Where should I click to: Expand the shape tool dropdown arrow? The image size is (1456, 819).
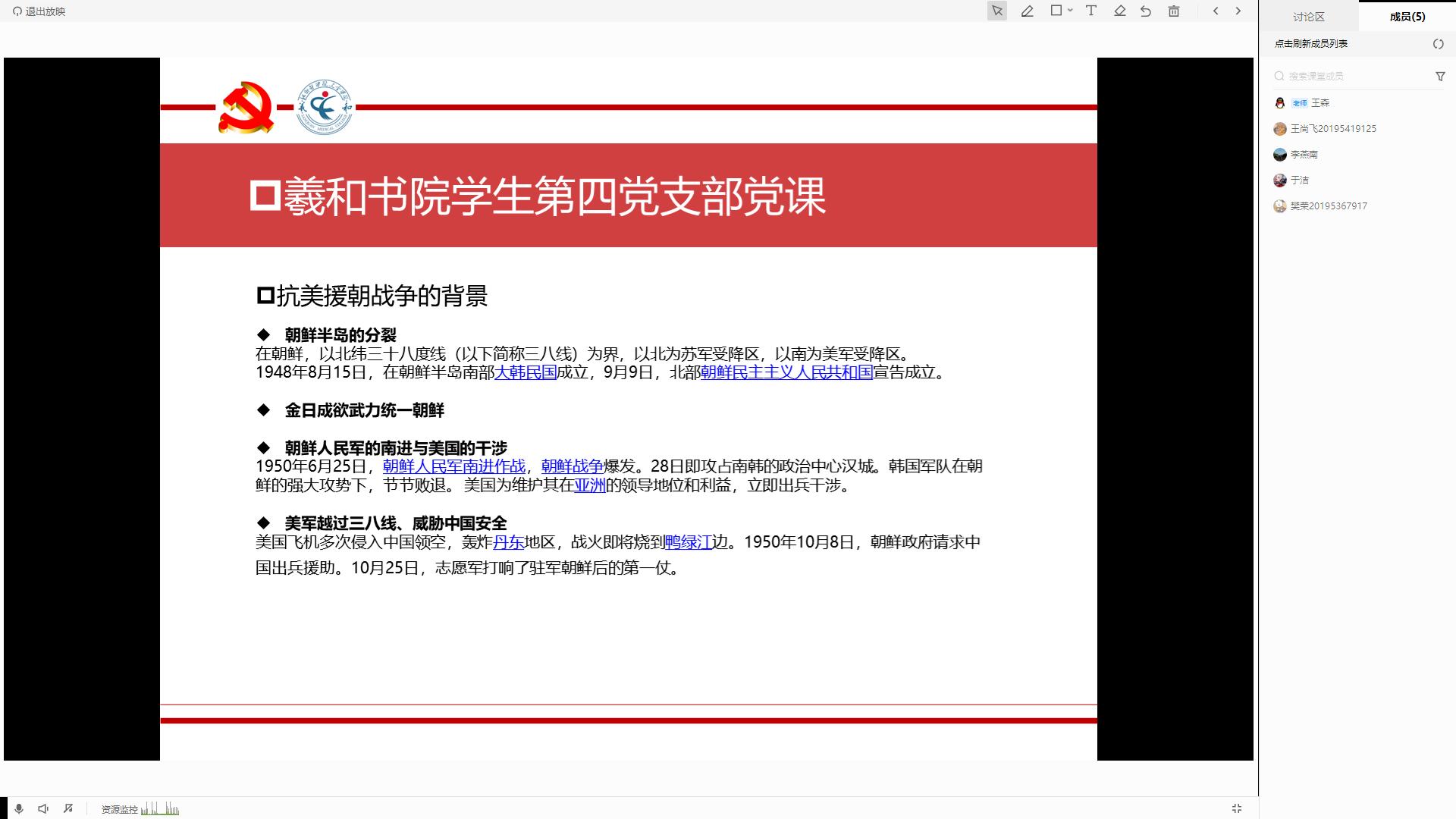click(1070, 11)
